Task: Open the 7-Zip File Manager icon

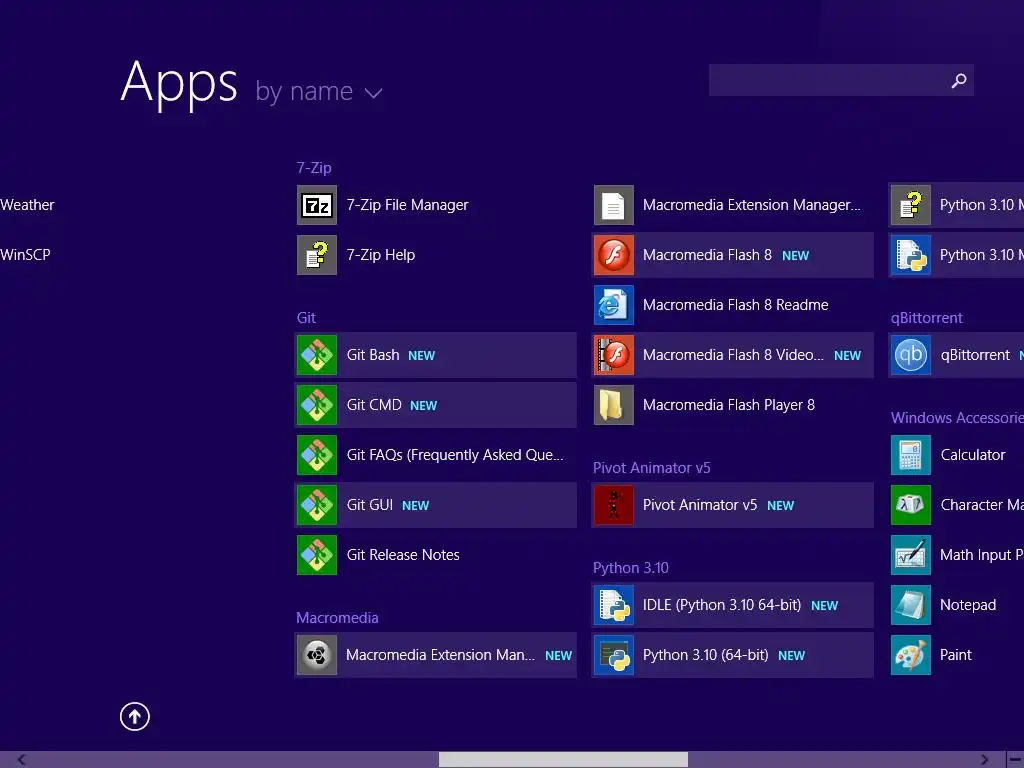Action: 317,205
